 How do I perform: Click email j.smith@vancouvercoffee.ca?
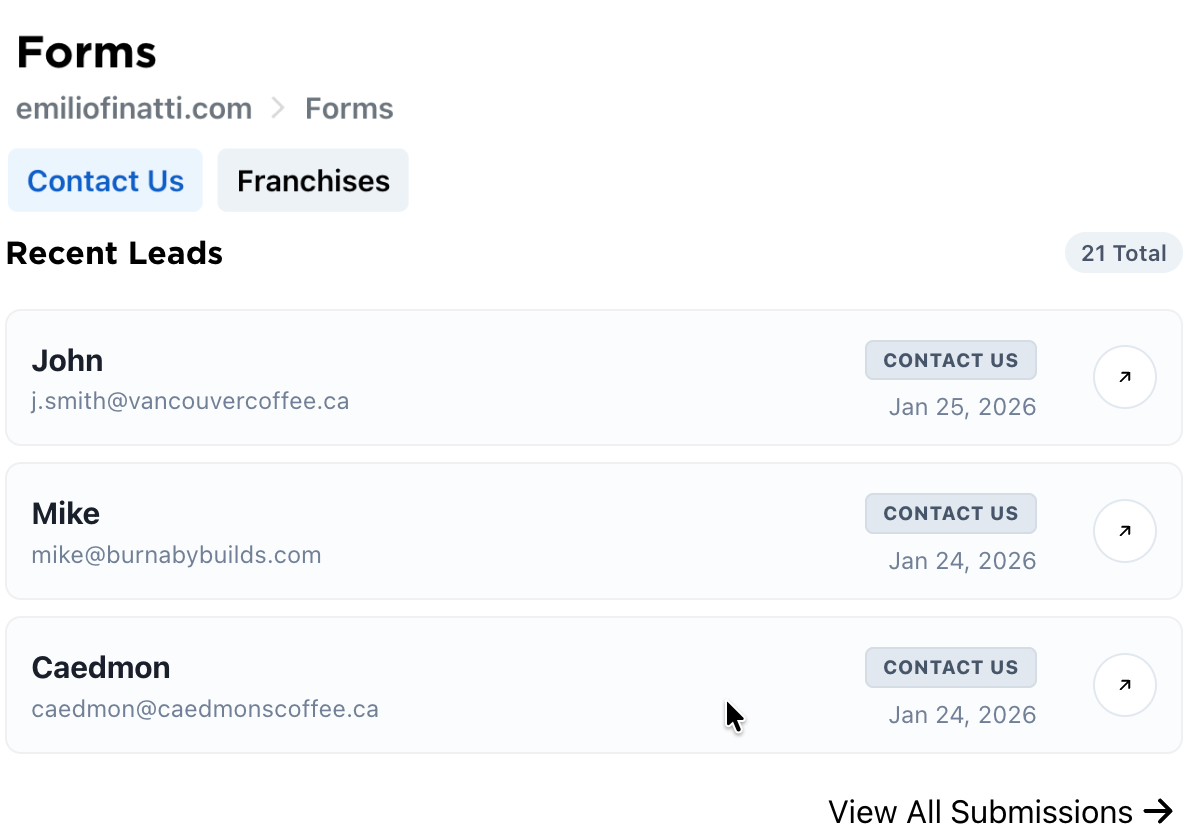(x=190, y=402)
